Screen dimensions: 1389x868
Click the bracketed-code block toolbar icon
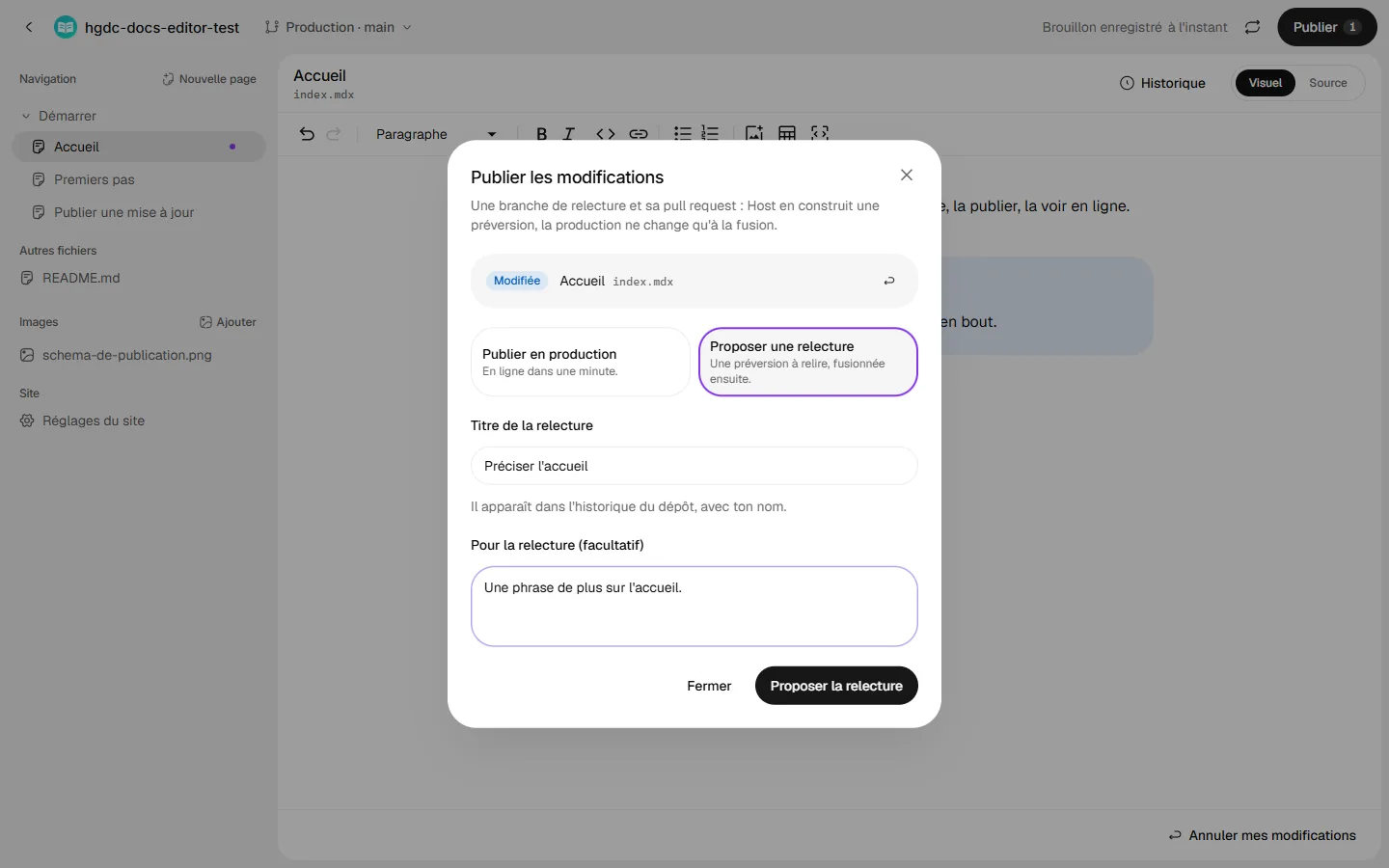[820, 134]
